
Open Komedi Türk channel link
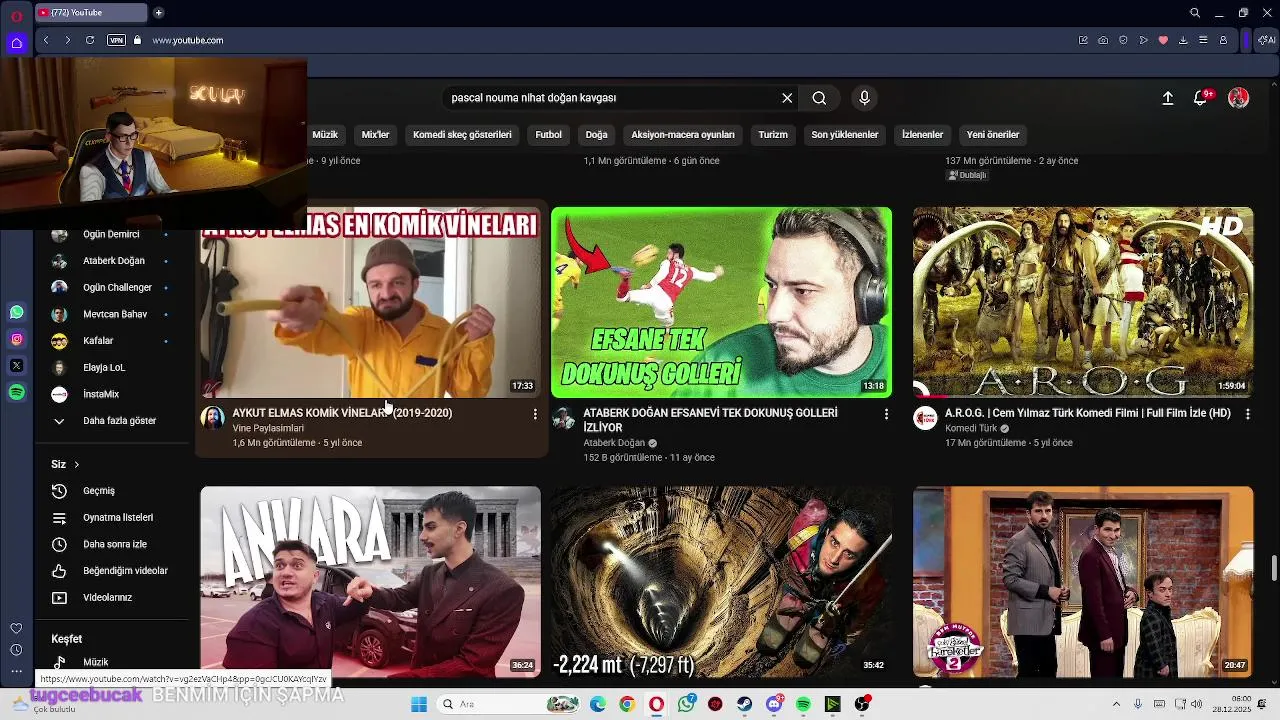[971, 428]
